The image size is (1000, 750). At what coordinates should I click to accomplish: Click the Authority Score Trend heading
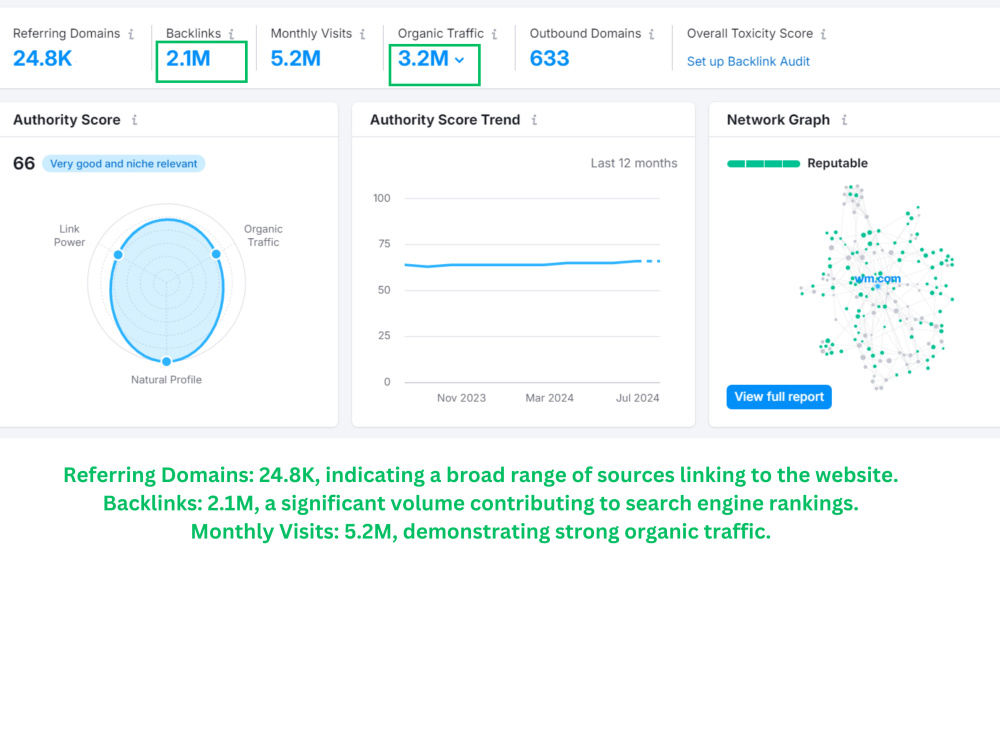[445, 120]
